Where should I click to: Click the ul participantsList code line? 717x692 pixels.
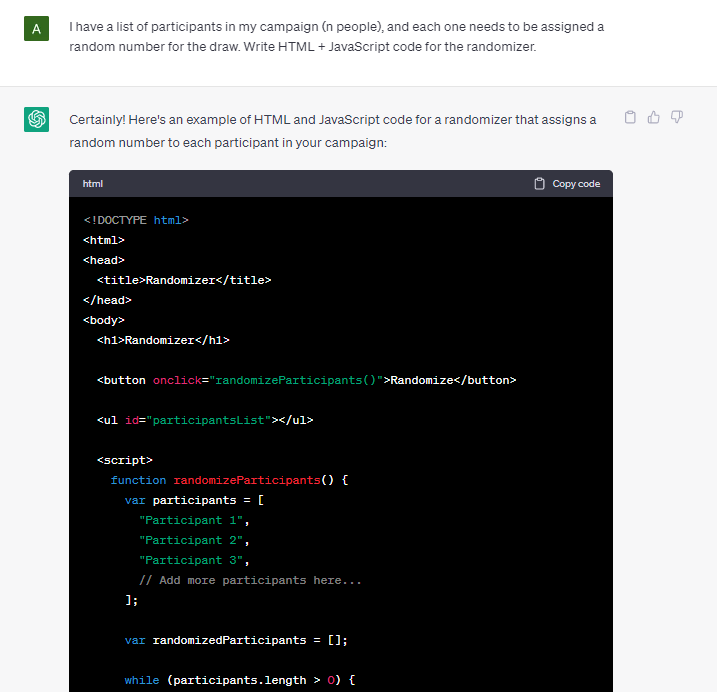point(205,420)
